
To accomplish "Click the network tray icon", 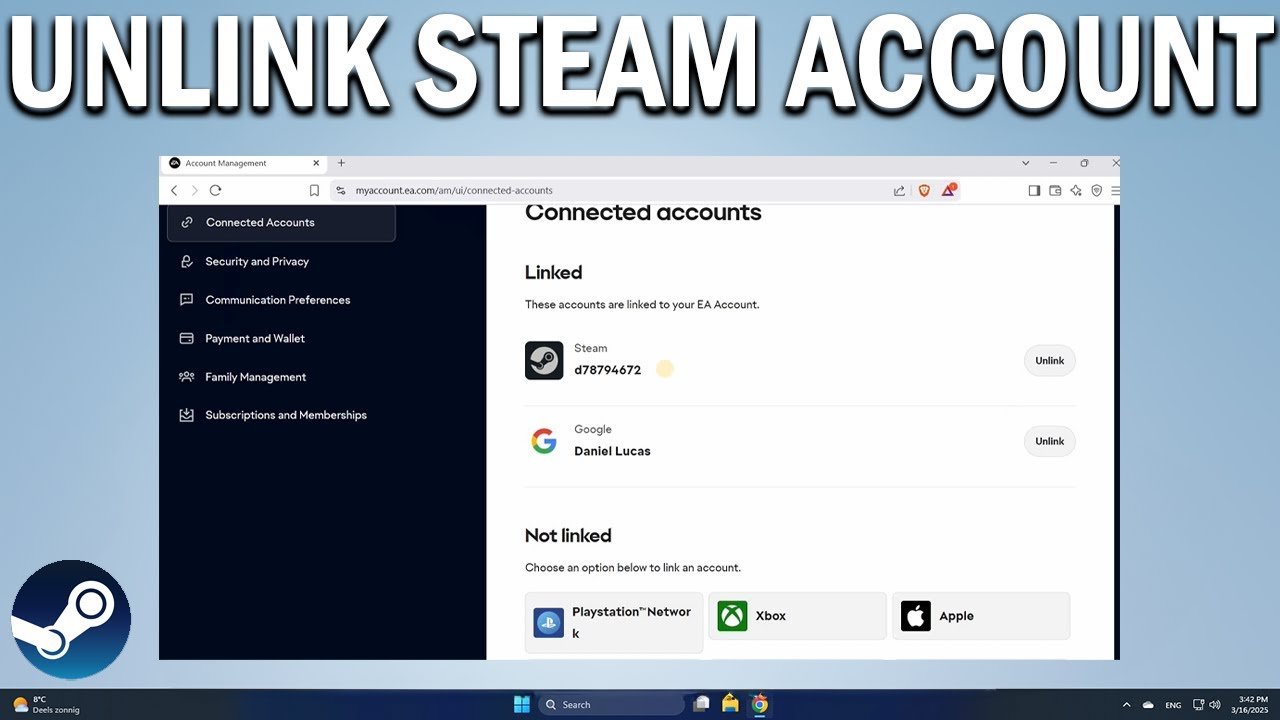I will (x=1199, y=704).
